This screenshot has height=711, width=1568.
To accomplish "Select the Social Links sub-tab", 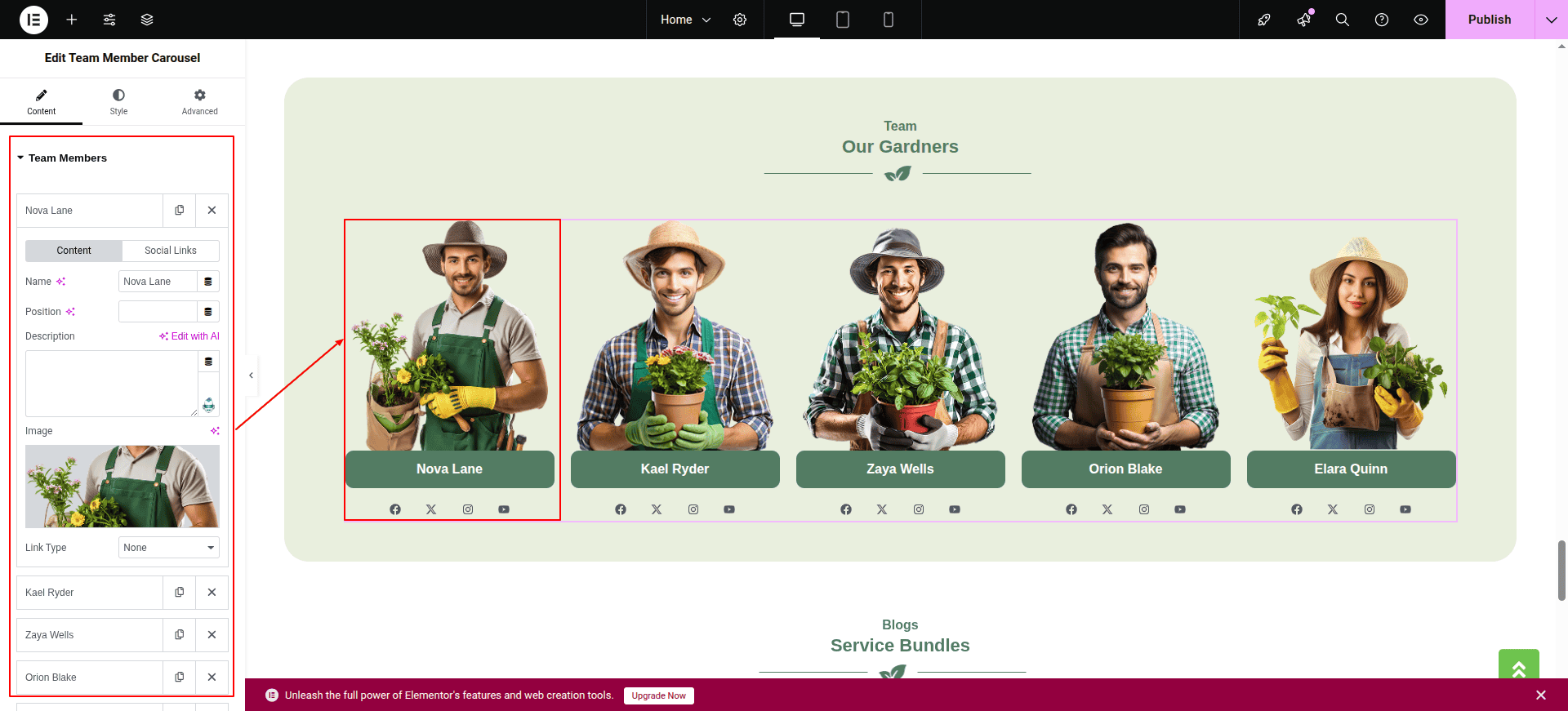I will point(171,251).
